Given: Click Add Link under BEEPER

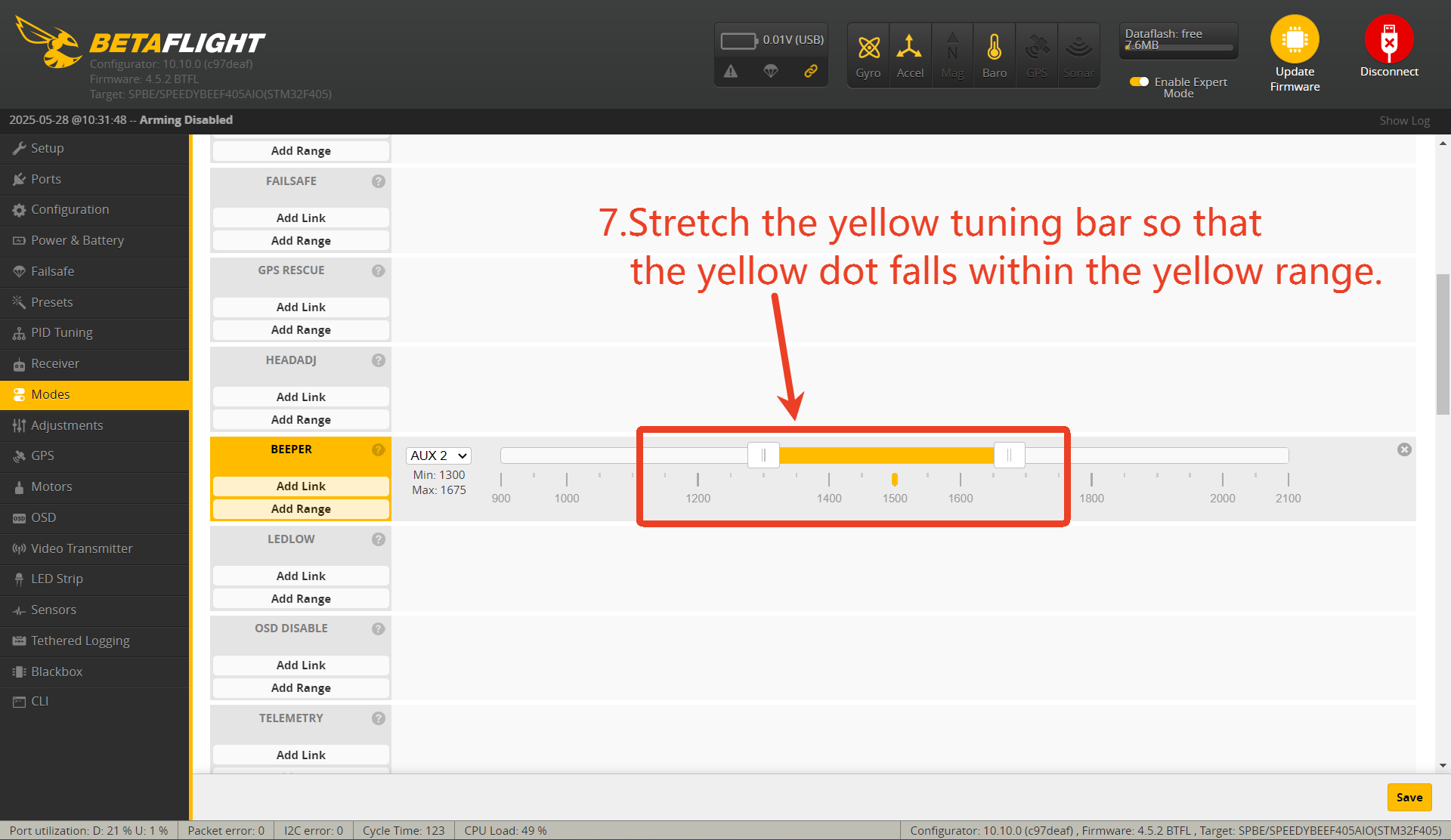Looking at the screenshot, I should click(301, 486).
